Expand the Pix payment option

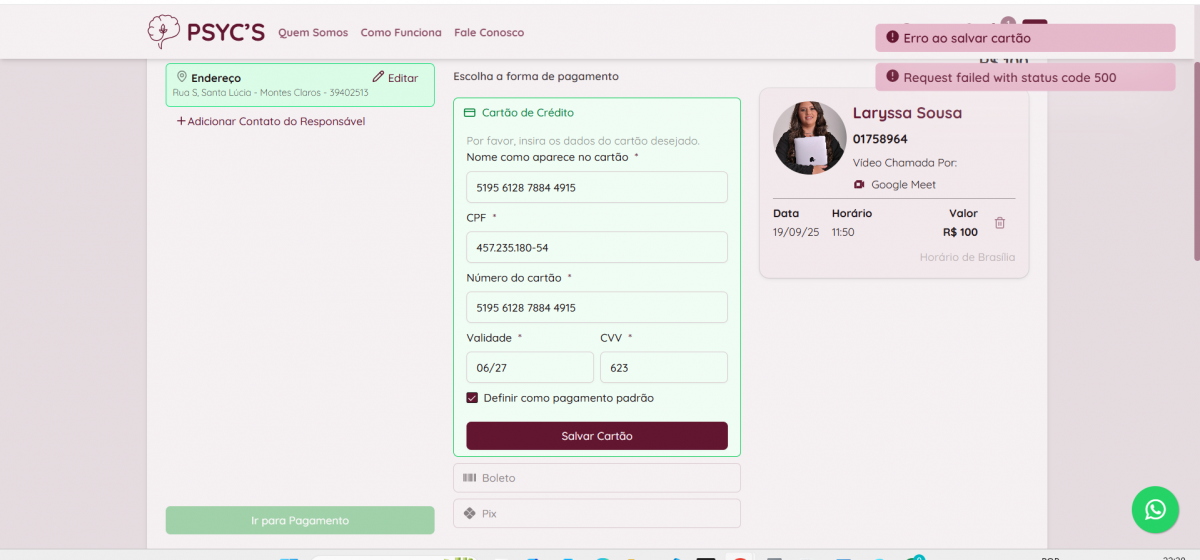coord(596,513)
